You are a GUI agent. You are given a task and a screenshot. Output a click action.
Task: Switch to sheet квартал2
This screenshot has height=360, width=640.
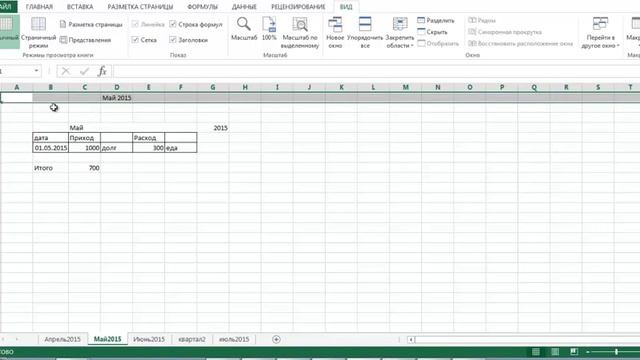(192, 339)
